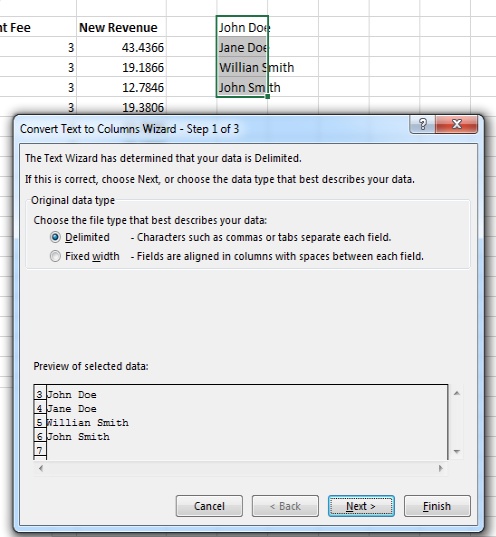Click the New Revenue header cell
The width and height of the screenshot is (496, 537).
[122, 27]
